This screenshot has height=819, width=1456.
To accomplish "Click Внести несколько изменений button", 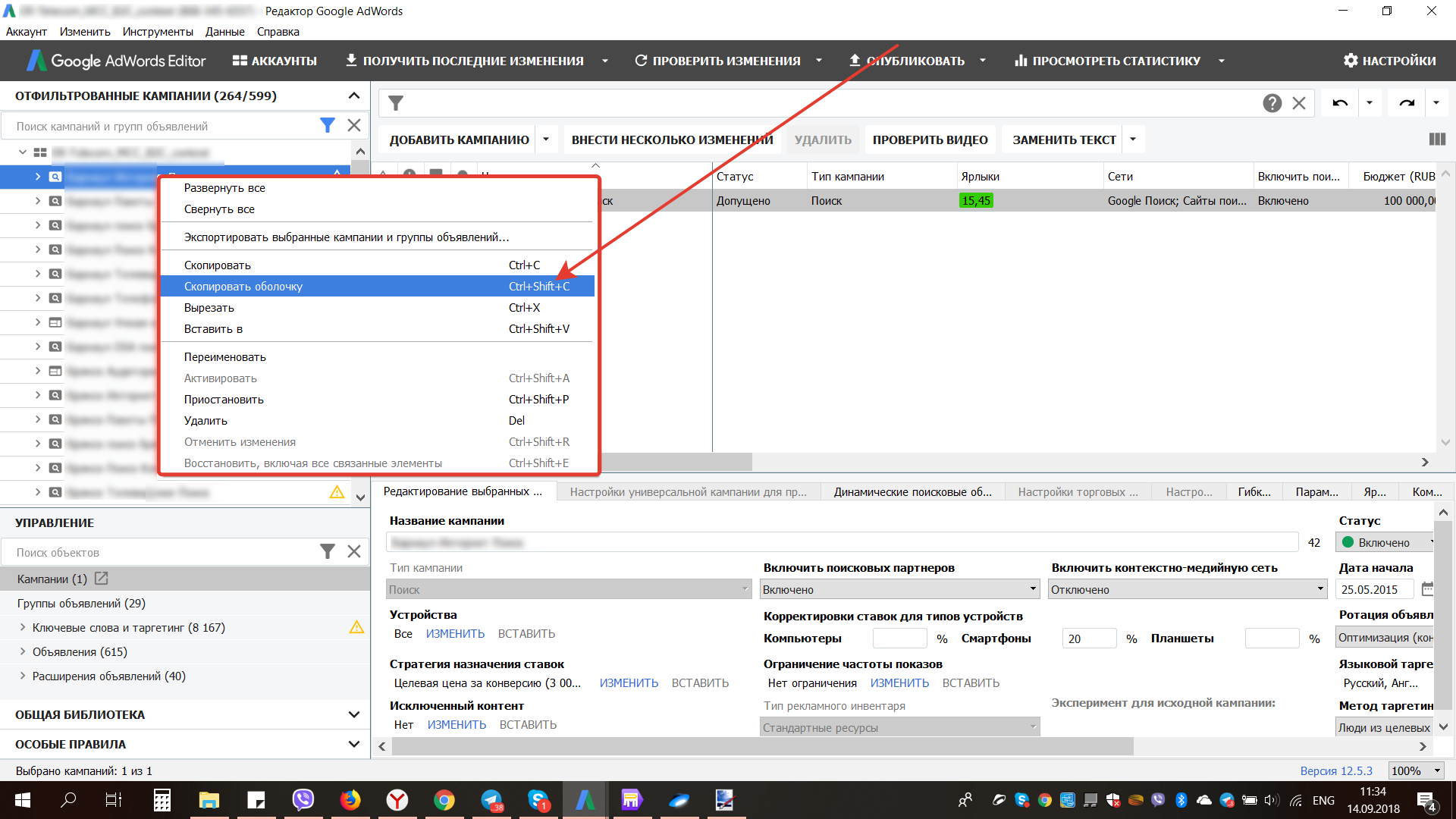I will click(672, 140).
